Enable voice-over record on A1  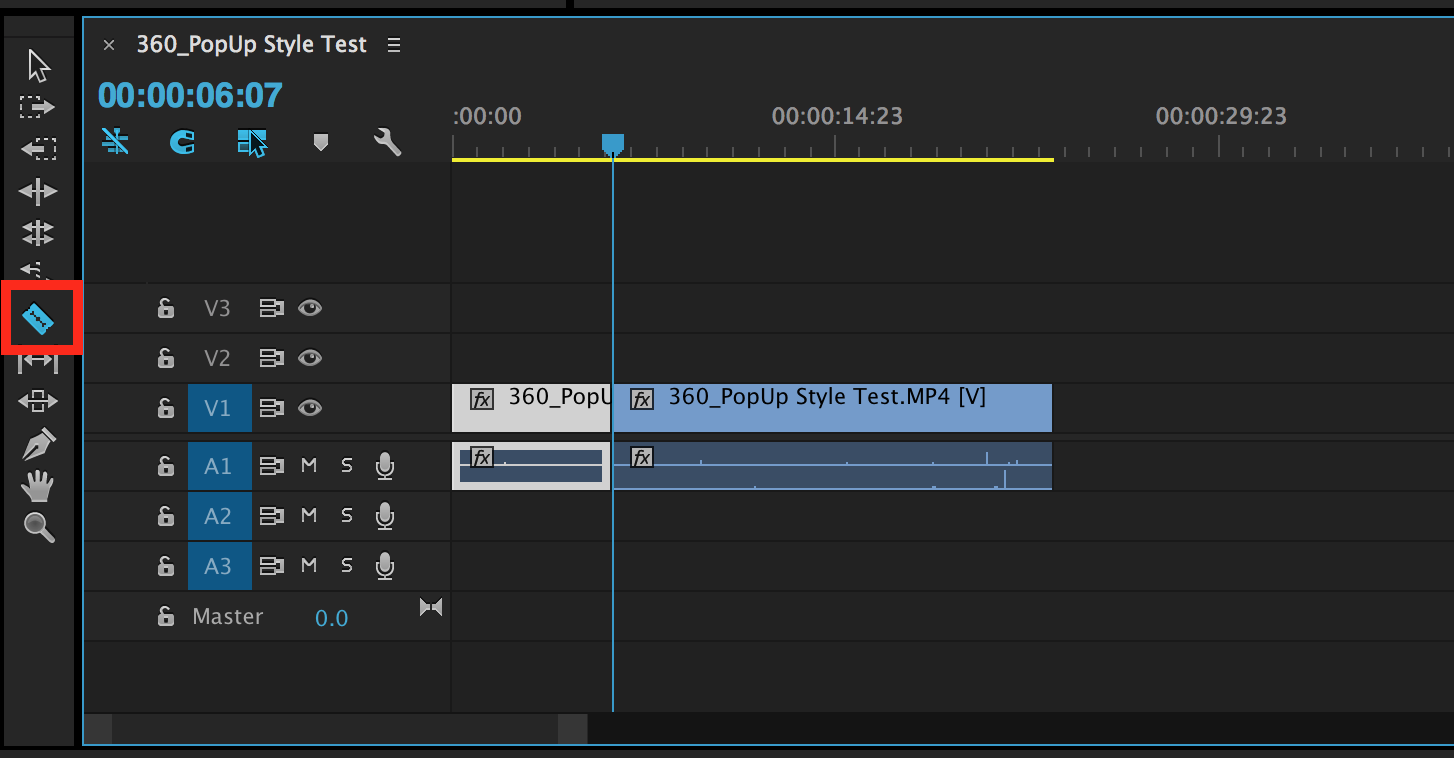coord(384,466)
